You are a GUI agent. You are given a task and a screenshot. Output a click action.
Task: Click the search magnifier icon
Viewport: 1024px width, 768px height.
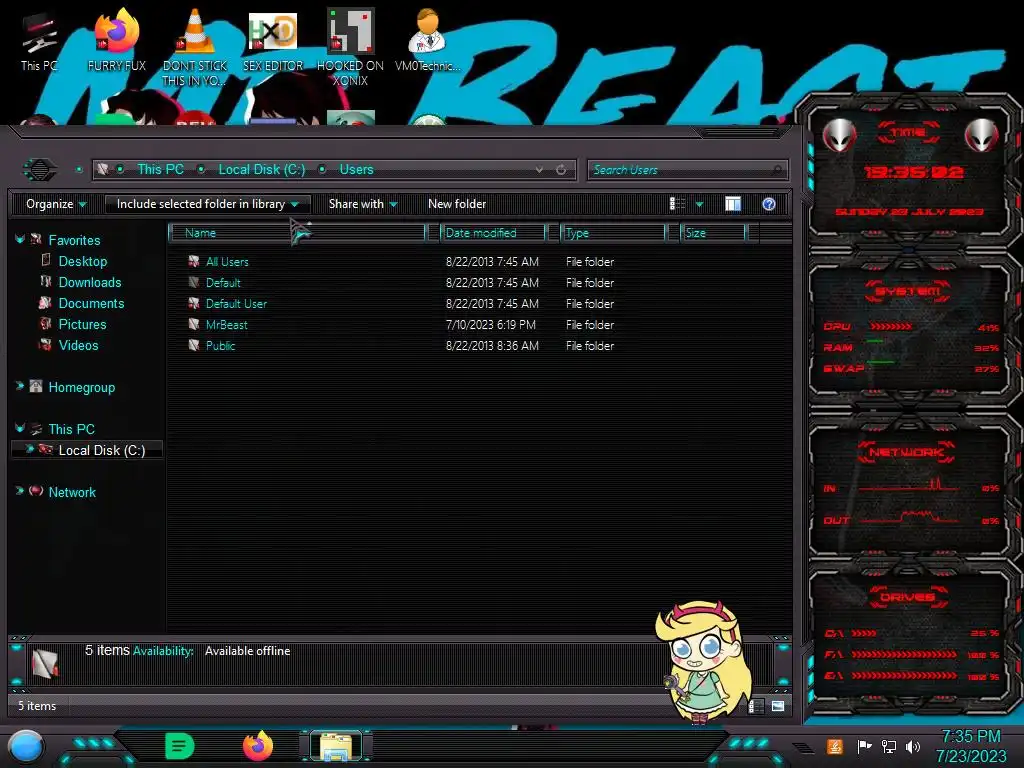tap(776, 170)
